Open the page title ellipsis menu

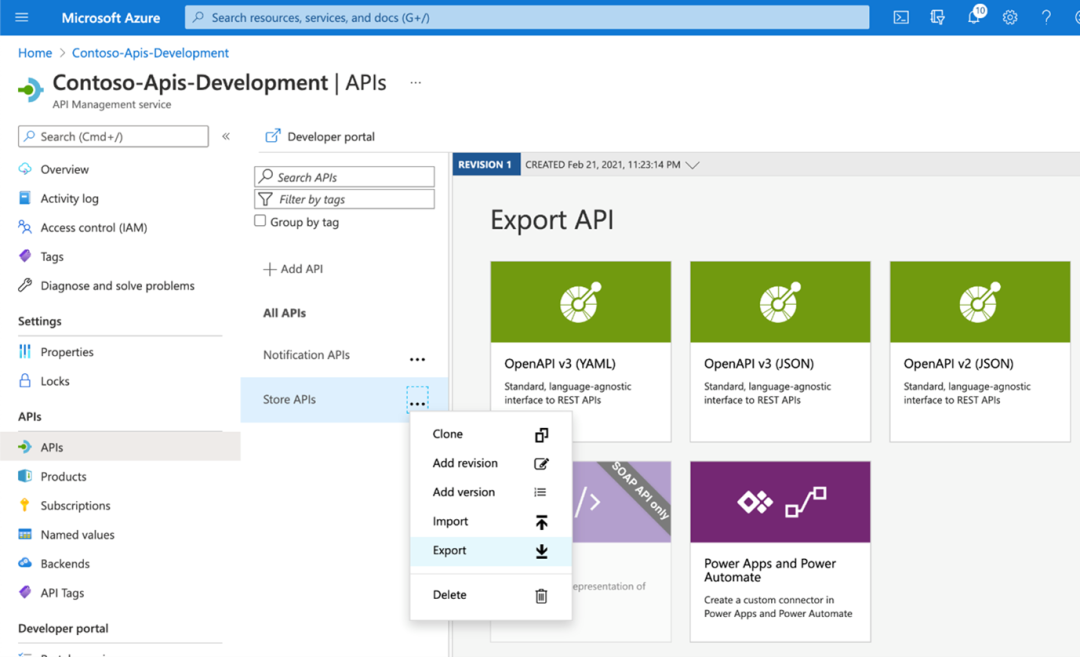click(415, 83)
